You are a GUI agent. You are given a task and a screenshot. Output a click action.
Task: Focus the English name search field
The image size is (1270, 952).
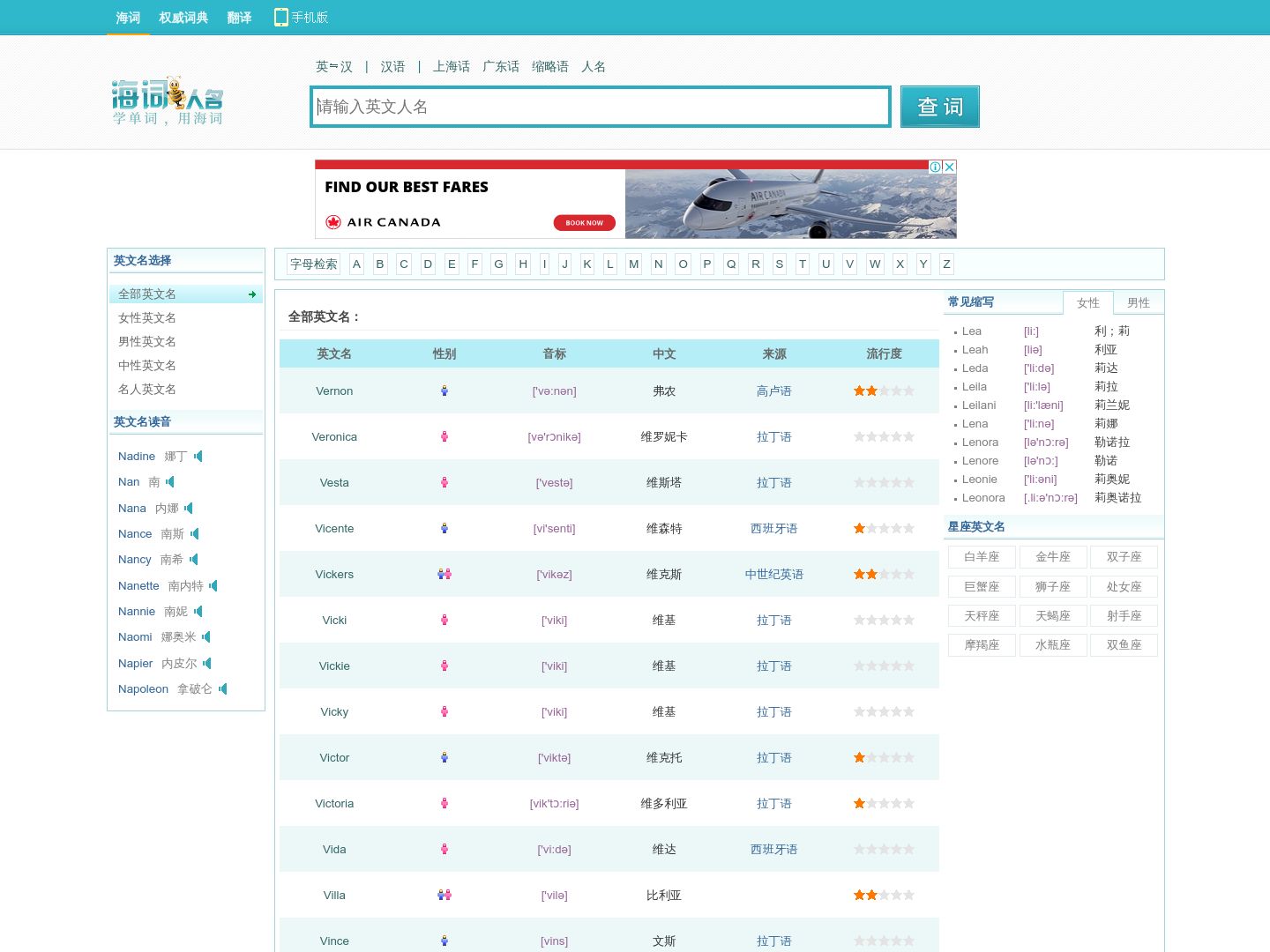click(601, 107)
